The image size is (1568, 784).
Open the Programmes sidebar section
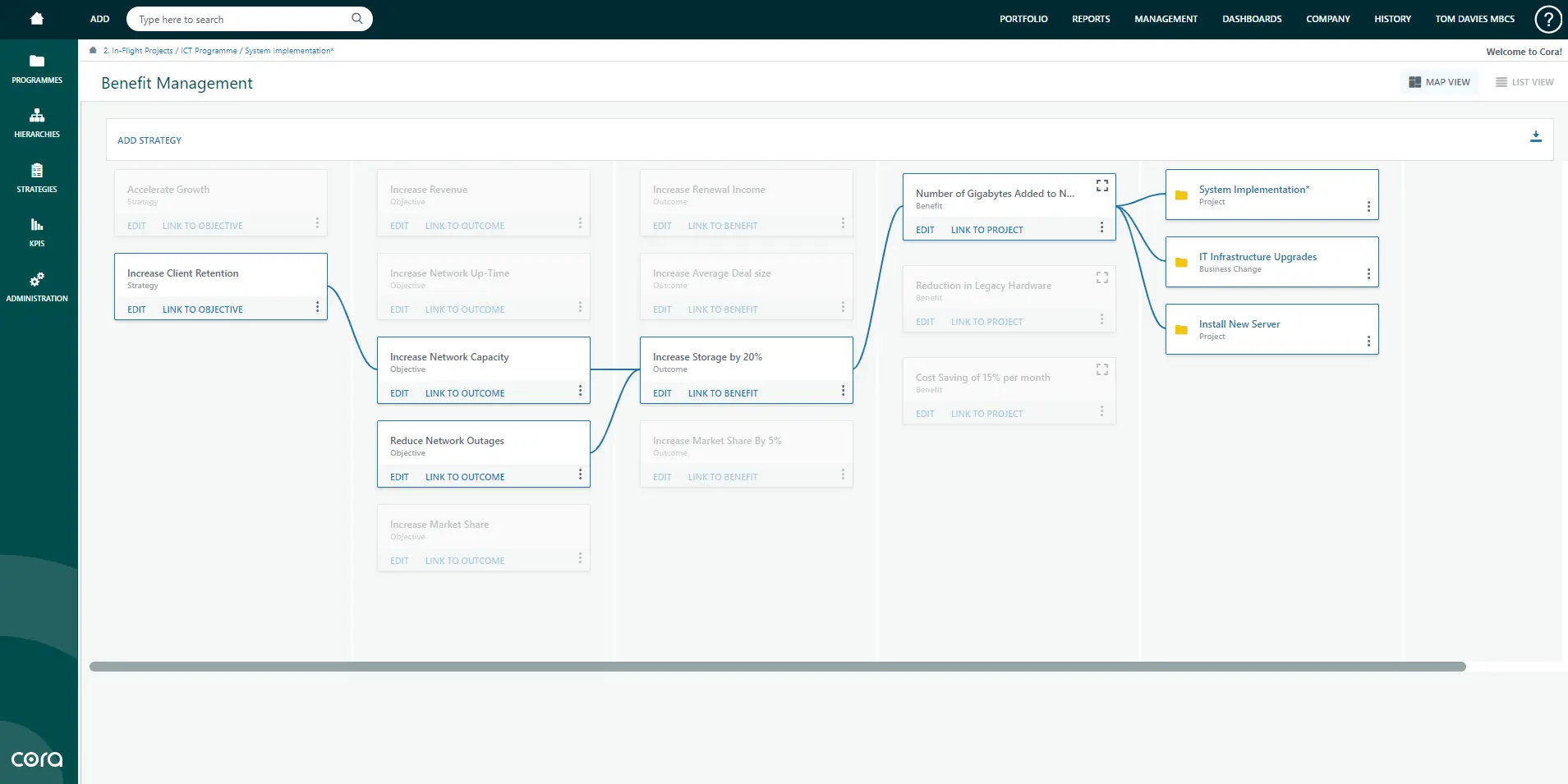tap(37, 69)
